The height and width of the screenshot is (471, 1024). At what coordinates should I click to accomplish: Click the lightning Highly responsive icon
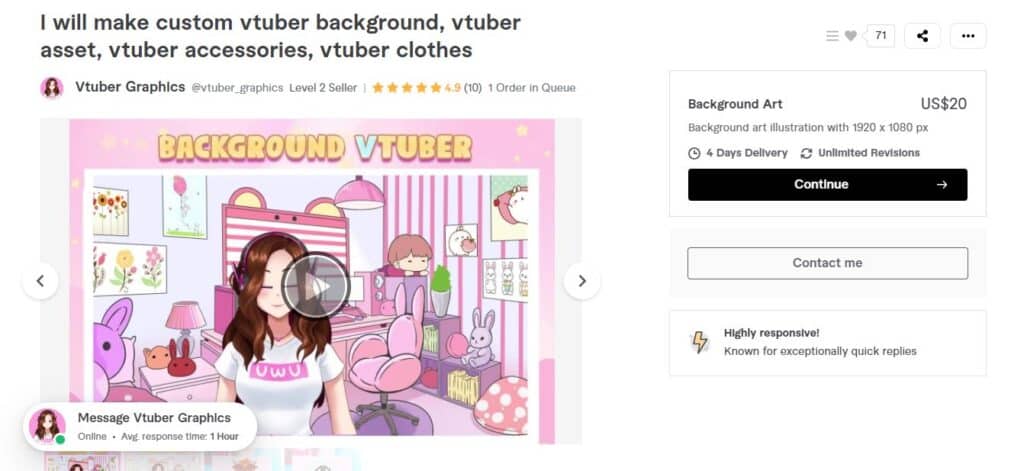click(x=699, y=342)
